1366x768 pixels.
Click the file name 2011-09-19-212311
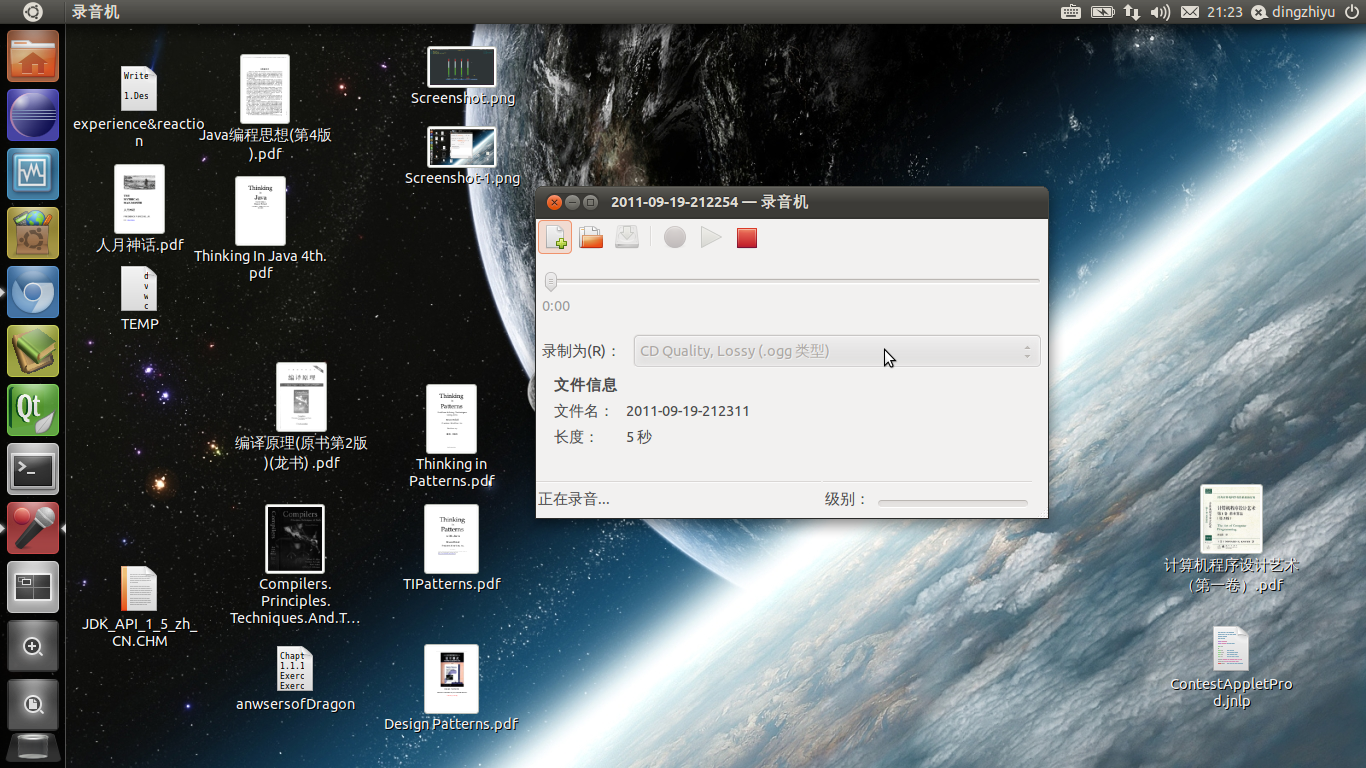(x=688, y=411)
